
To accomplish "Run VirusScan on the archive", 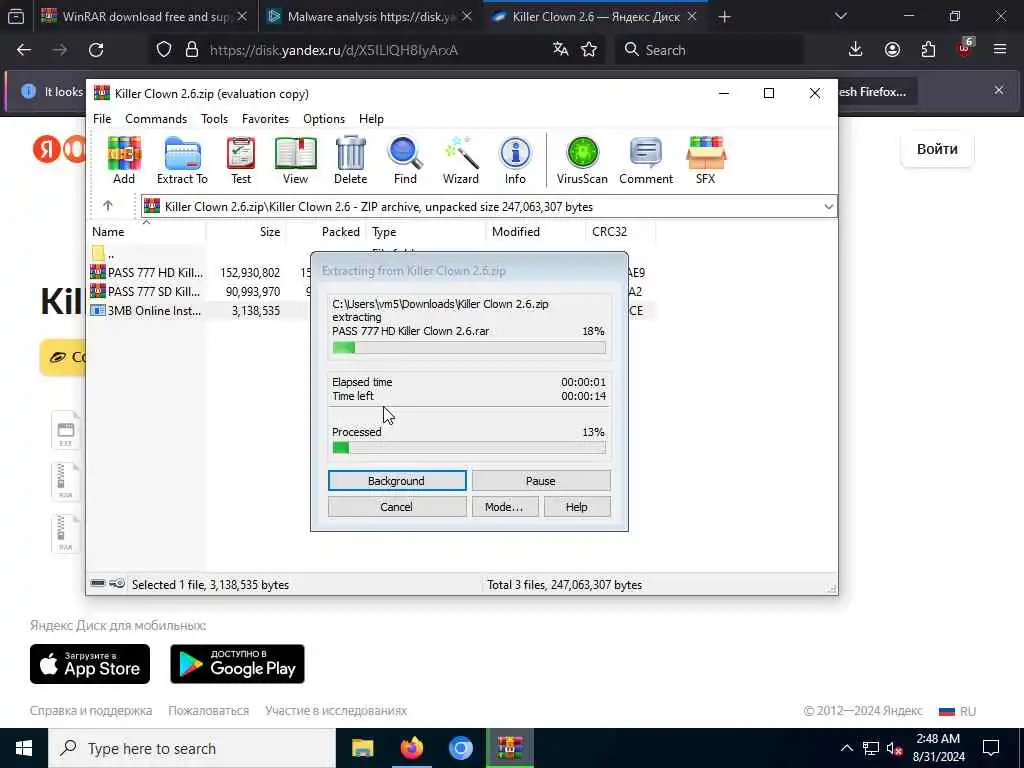I will tap(582, 160).
